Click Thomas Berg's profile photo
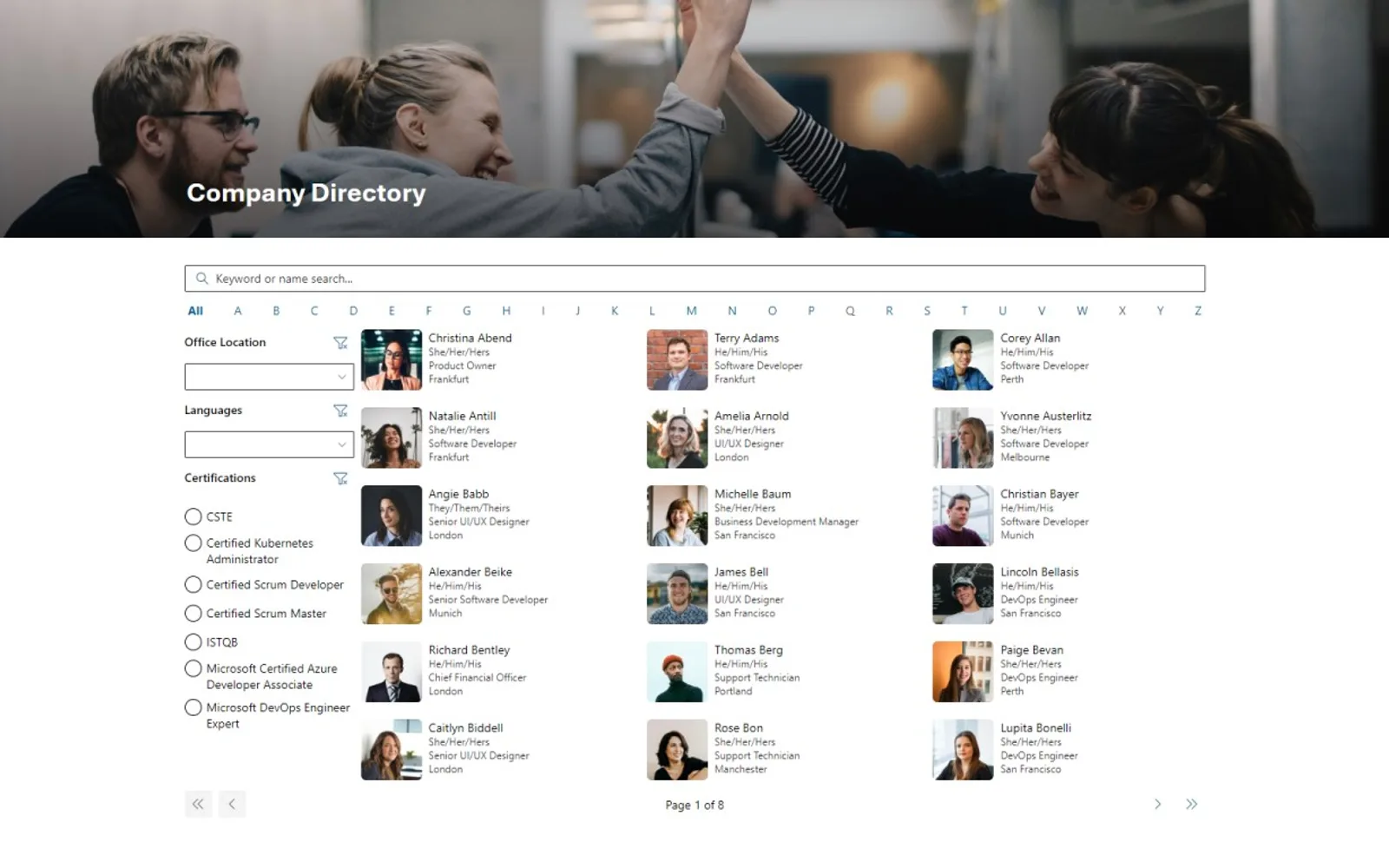The image size is (1389, 868). point(677,672)
